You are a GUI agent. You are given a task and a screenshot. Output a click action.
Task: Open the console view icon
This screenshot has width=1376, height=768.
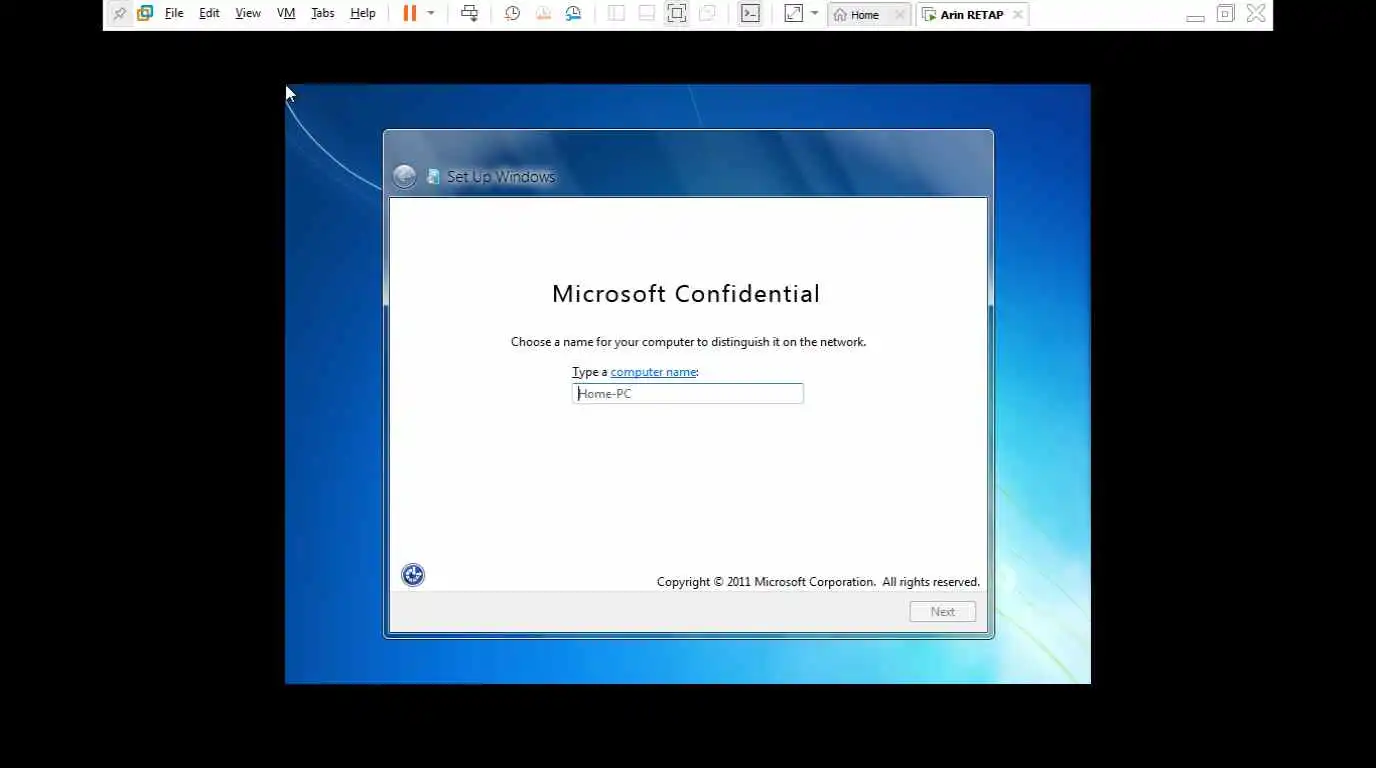pyautogui.click(x=750, y=14)
